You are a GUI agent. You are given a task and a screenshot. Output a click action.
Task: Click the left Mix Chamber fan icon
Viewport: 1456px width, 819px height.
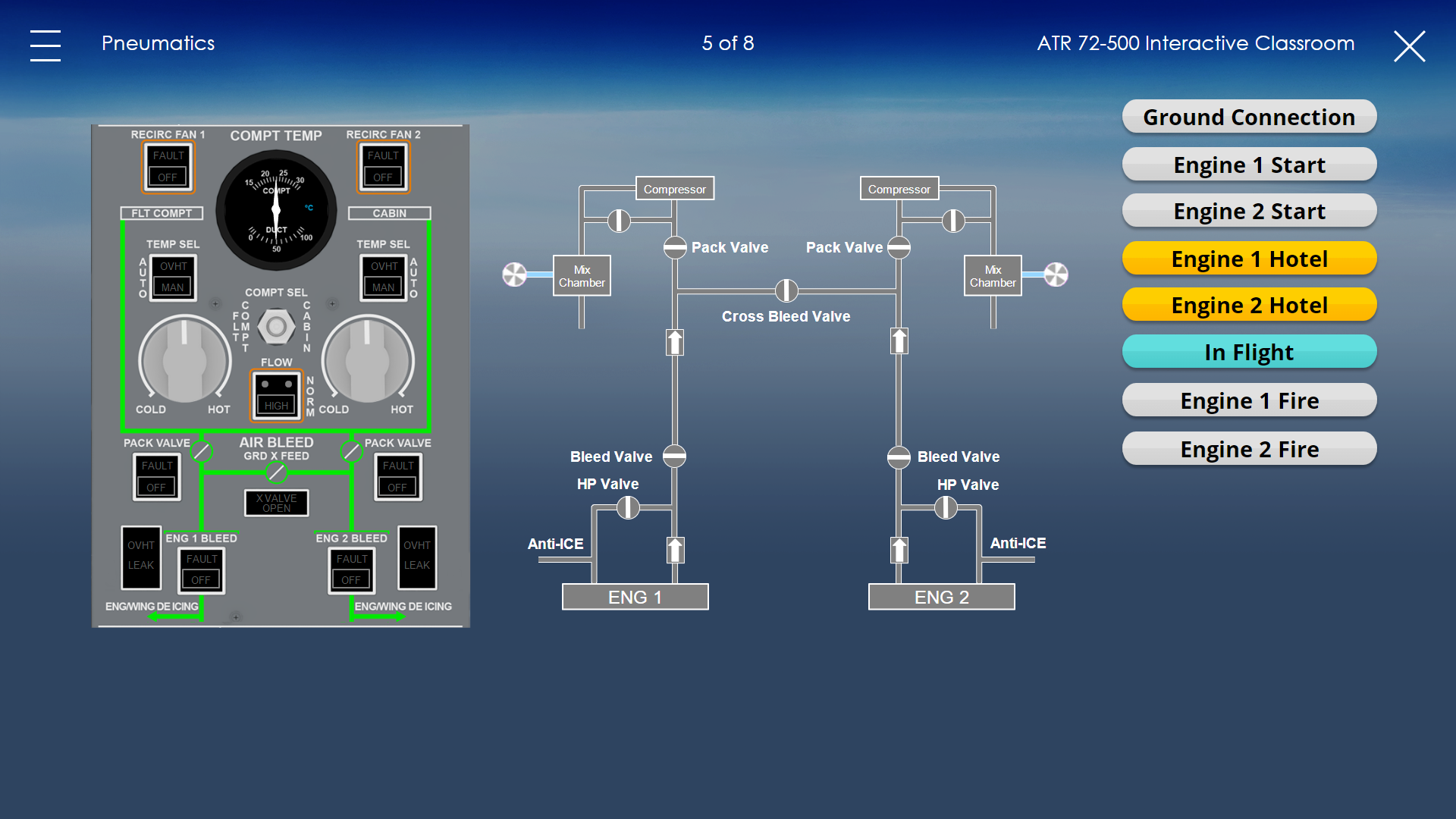pos(514,275)
